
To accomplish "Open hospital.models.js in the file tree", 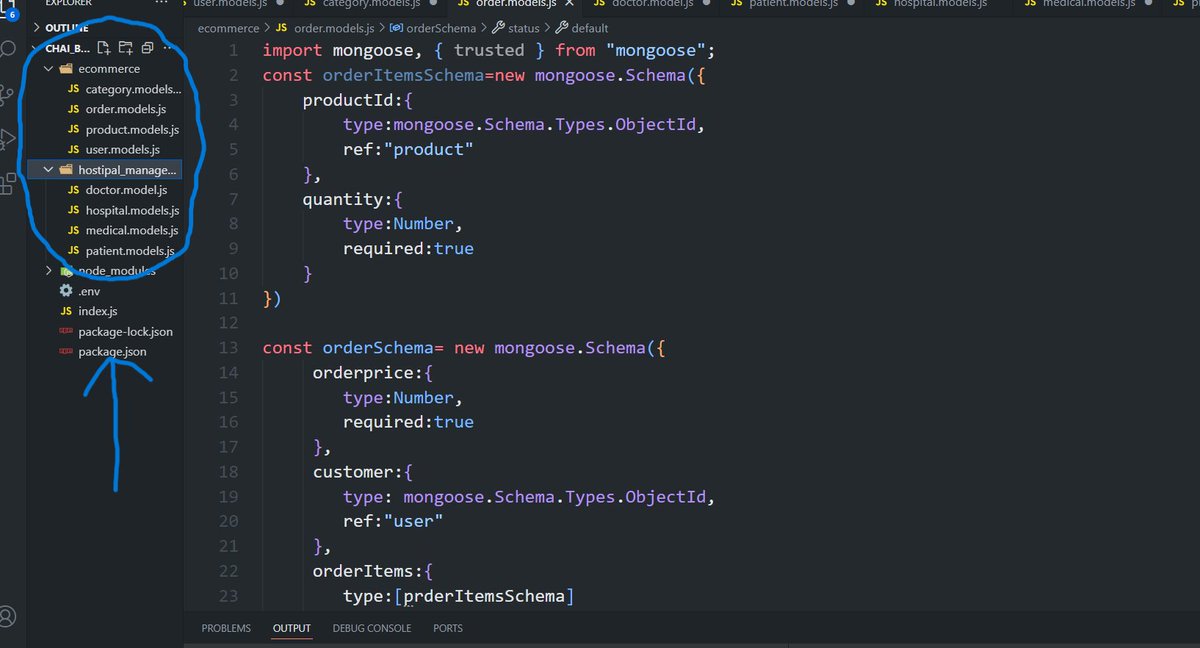I will [x=132, y=210].
